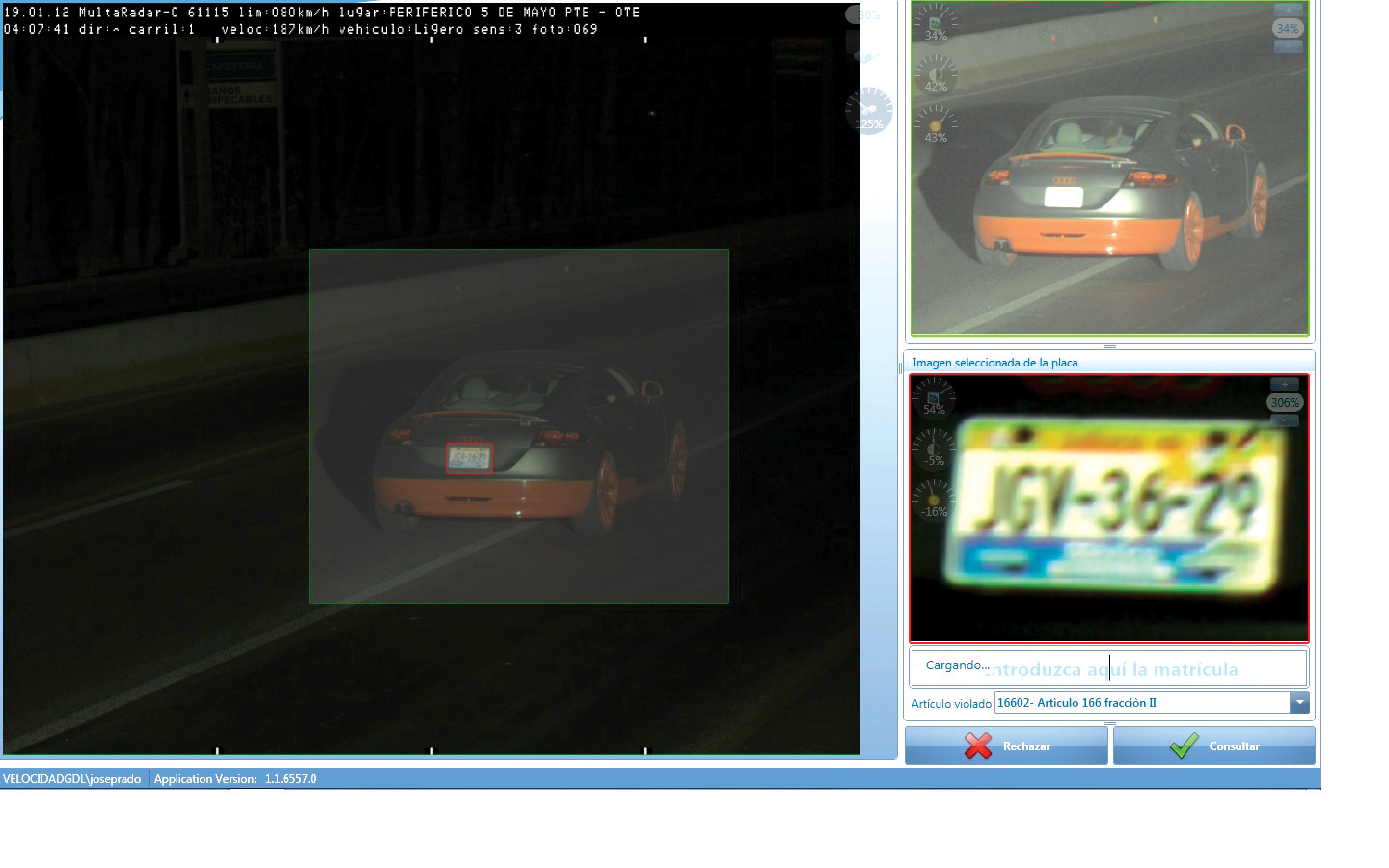Click the enlarged JGV-36-29 plate image
Viewport: 1389px width, 868px height.
coord(1109,507)
